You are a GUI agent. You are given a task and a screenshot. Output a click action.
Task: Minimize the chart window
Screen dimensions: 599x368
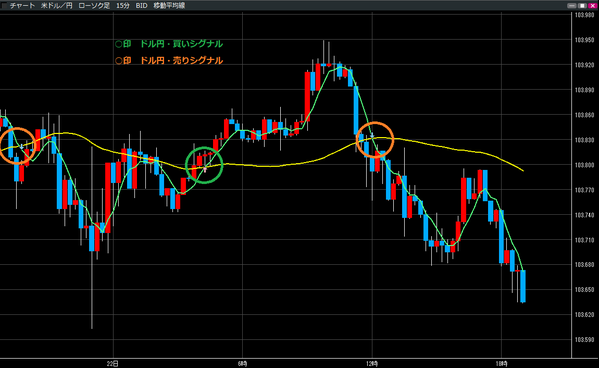(x=571, y=6)
